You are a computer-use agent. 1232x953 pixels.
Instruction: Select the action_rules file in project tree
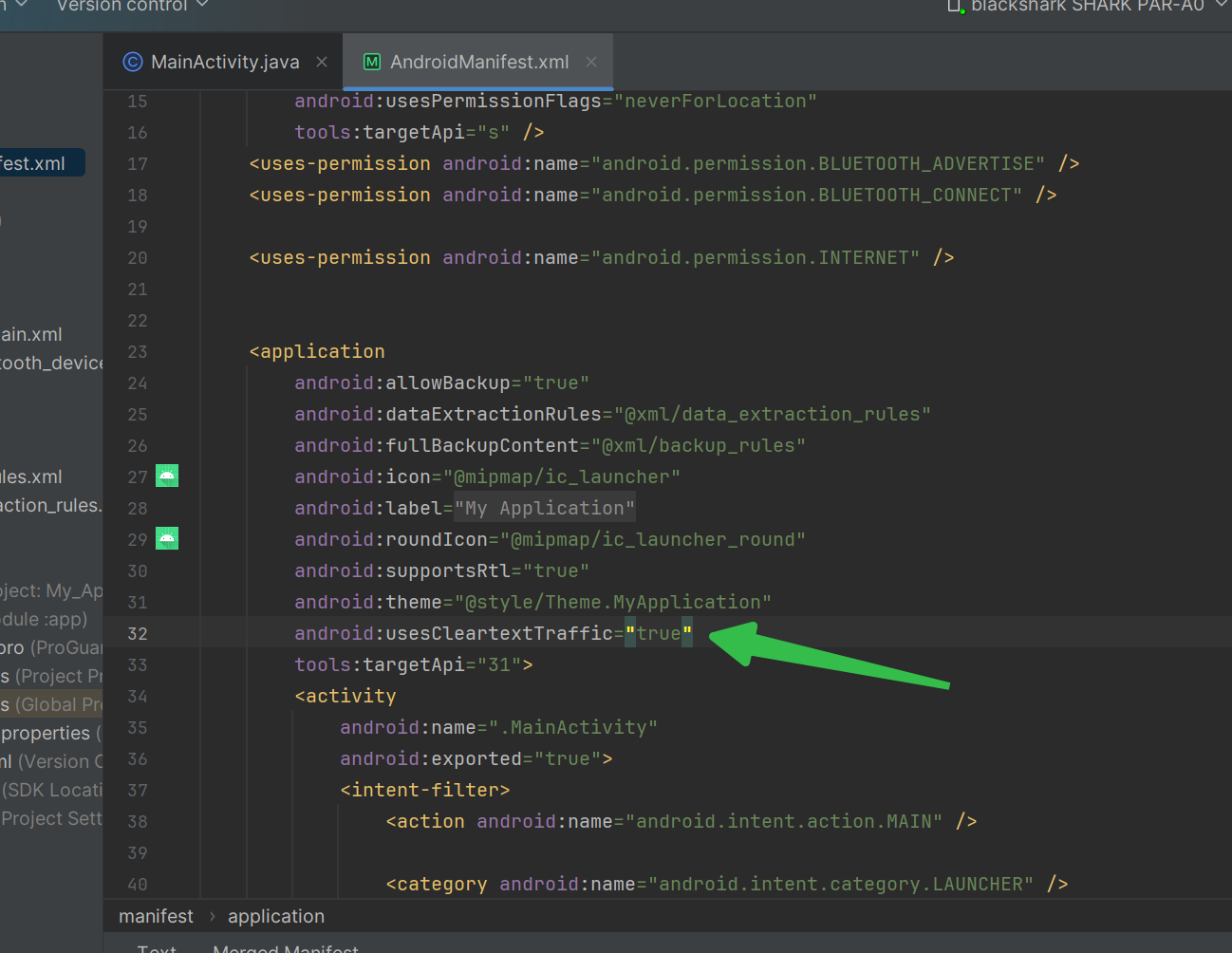[x=51, y=505]
